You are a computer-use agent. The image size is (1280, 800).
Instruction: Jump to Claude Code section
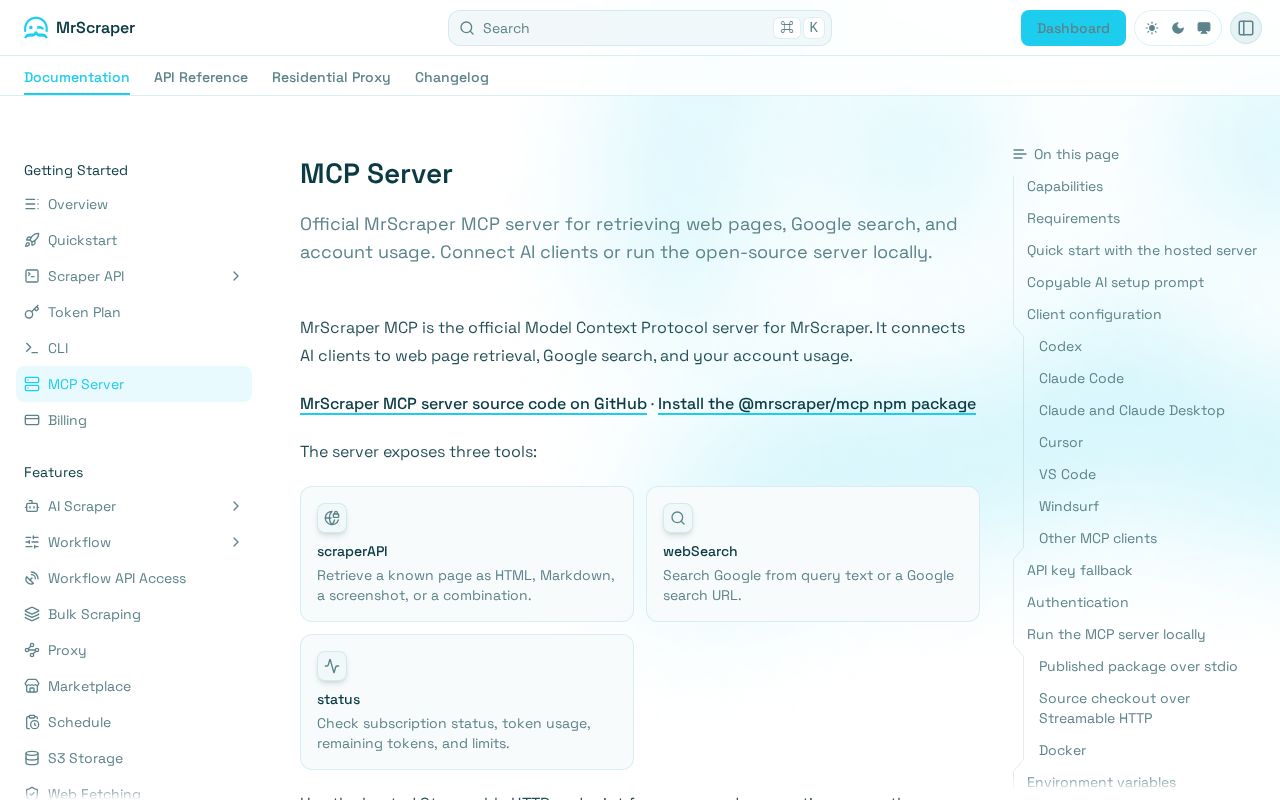(x=1081, y=378)
